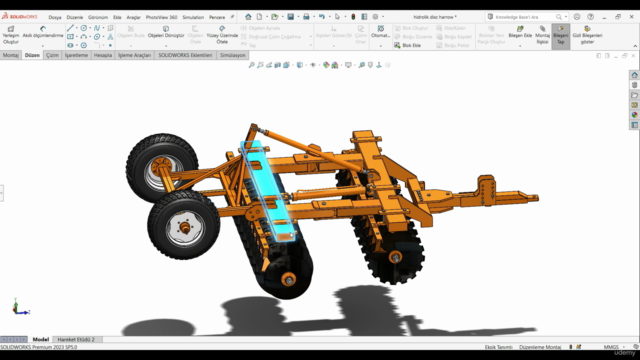Collapse ribbon with chevron arrow

coord(635,46)
